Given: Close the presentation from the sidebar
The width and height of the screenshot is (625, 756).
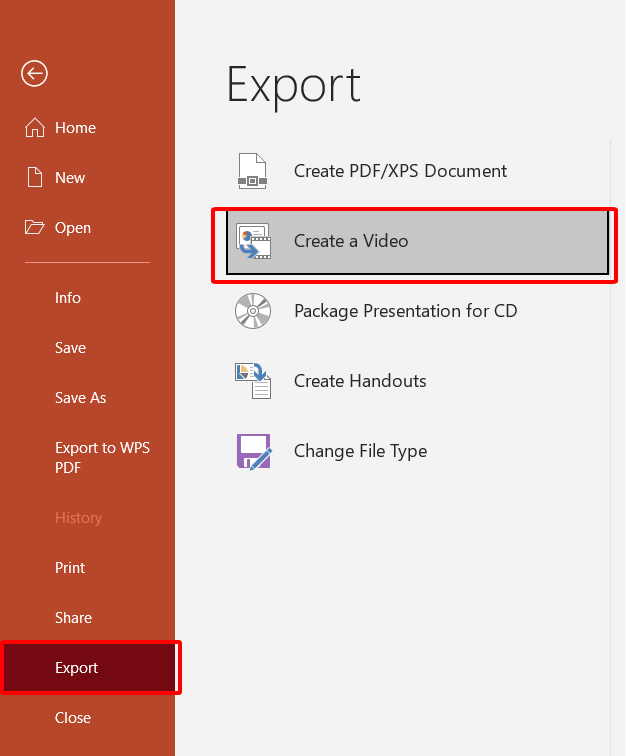Looking at the screenshot, I should coord(73,718).
